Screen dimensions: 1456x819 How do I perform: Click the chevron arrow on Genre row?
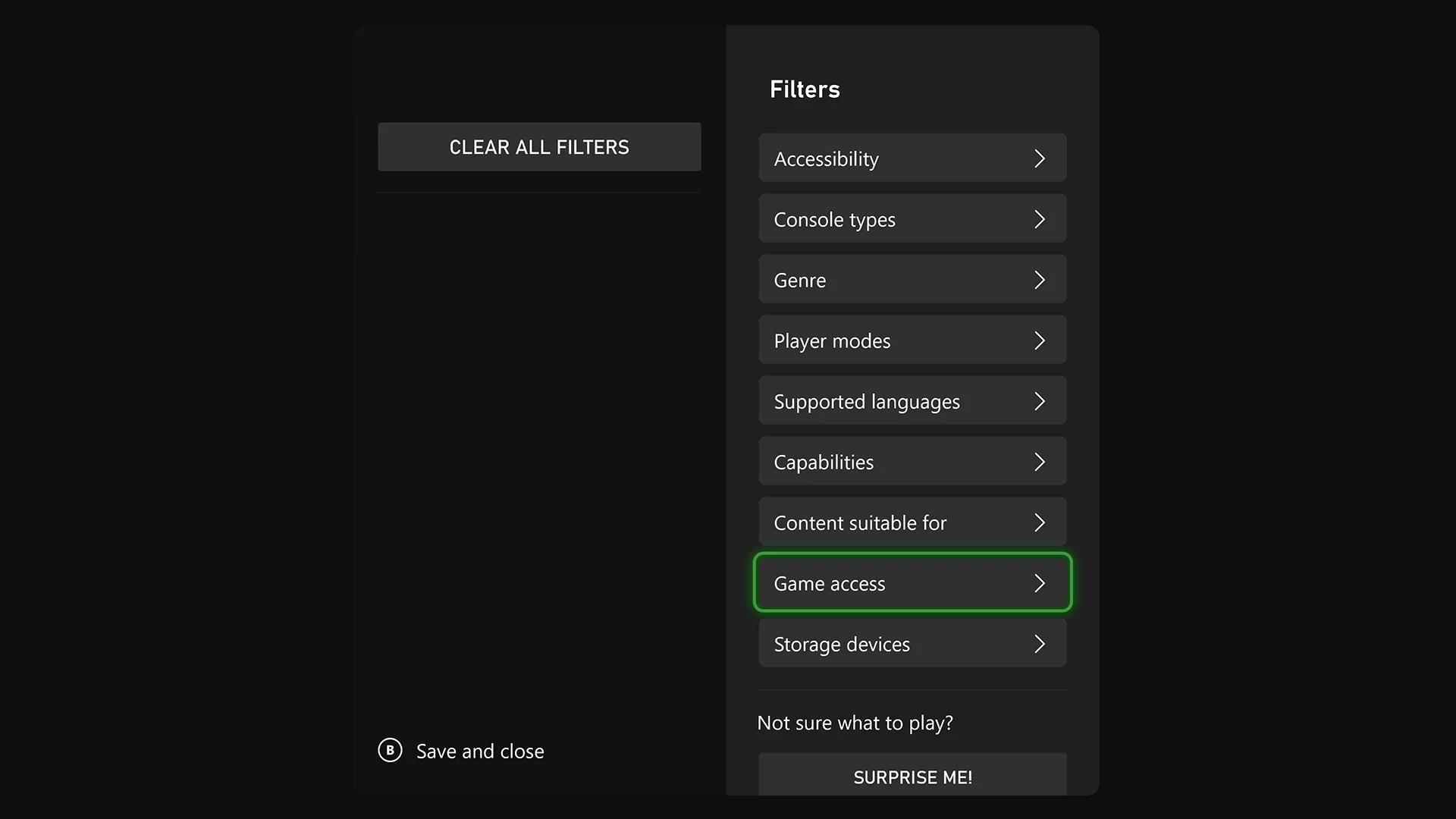[x=1040, y=280]
